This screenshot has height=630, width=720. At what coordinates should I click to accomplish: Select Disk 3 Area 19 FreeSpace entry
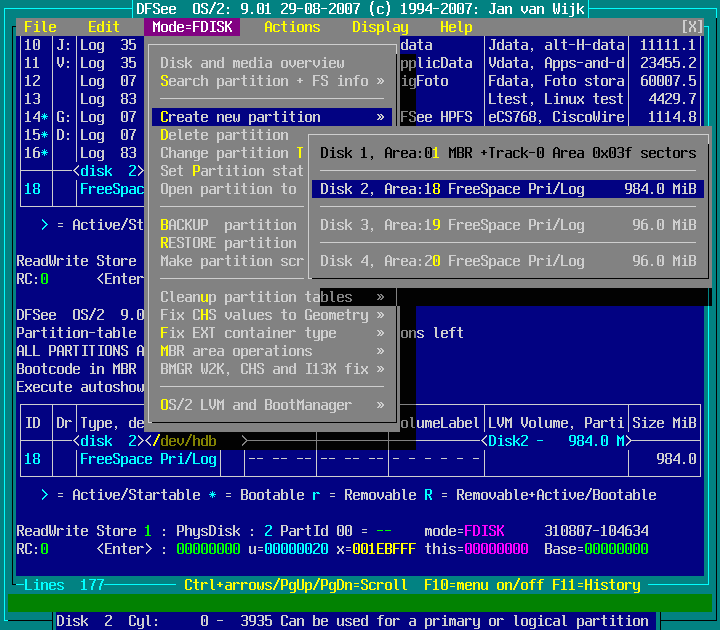tap(507, 225)
